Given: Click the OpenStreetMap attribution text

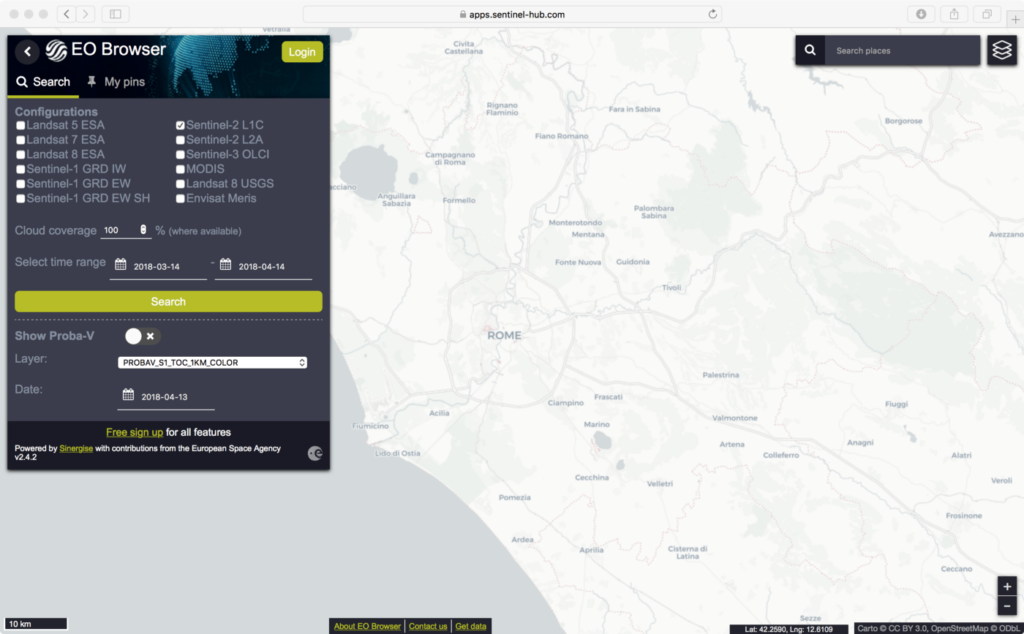Looking at the screenshot, I should pos(959,628).
